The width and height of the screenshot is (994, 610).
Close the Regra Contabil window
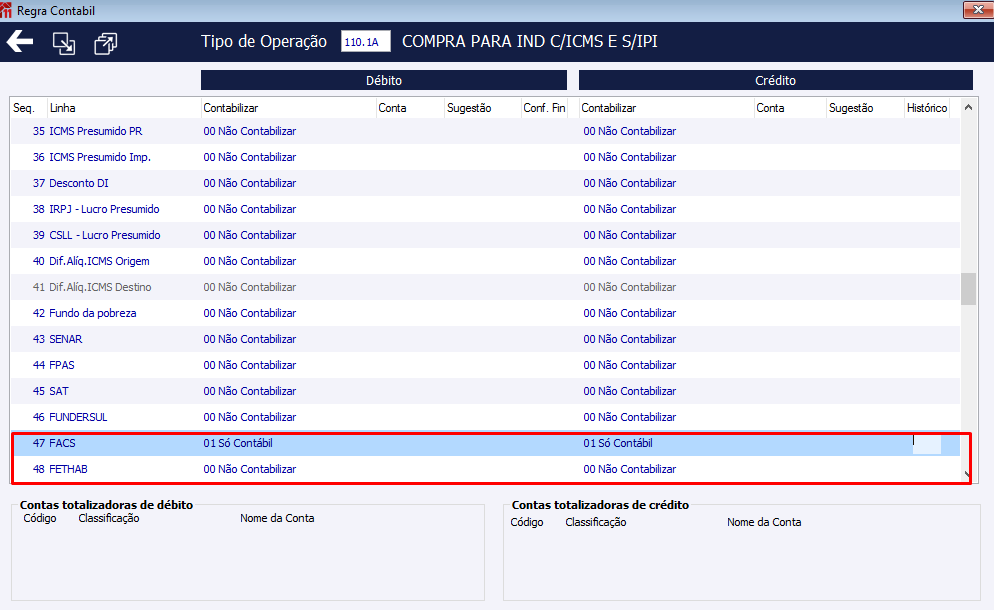tap(978, 10)
